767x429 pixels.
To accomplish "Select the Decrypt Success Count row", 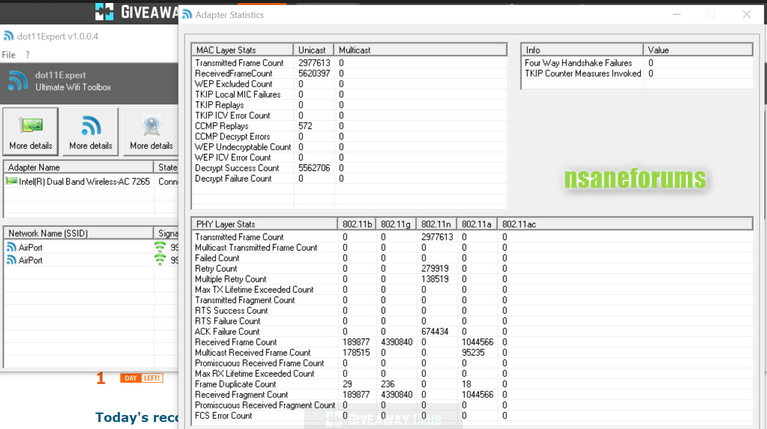I will pos(349,168).
